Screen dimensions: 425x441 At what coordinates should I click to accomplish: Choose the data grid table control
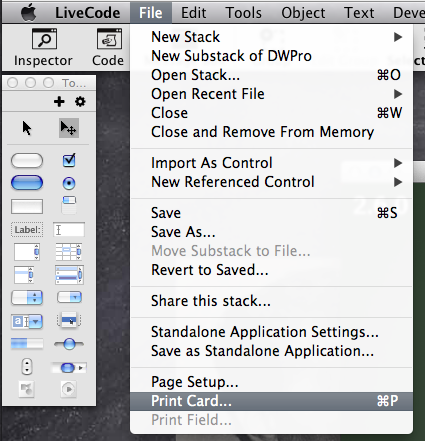pyautogui.click(x=69, y=252)
